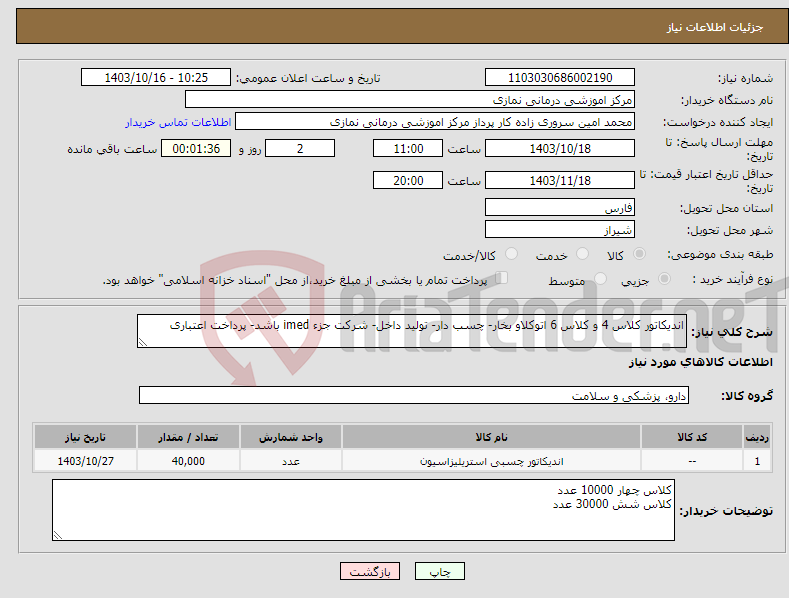Click the reply deadline time 11:00

pyautogui.click(x=408, y=148)
